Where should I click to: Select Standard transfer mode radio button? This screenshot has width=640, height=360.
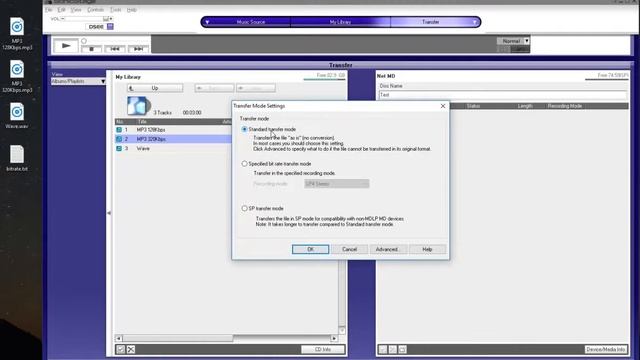click(244, 129)
